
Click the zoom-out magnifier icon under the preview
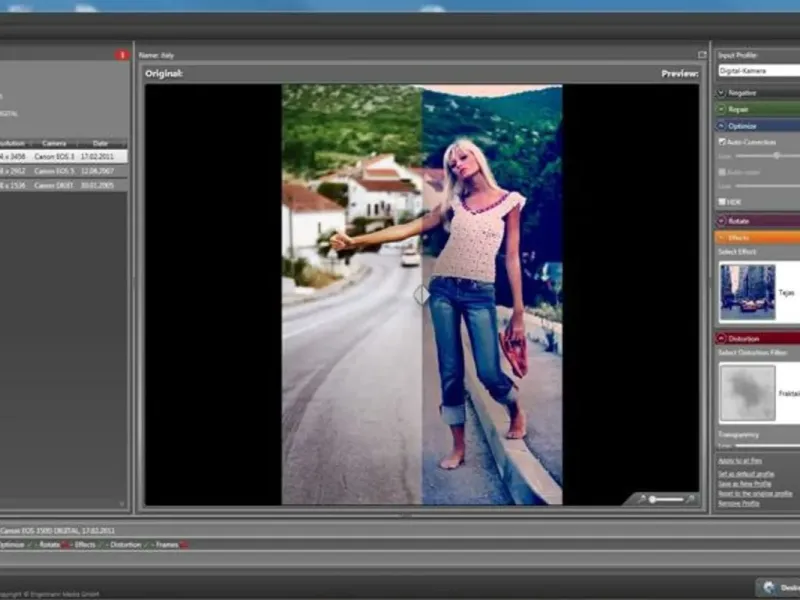(x=641, y=499)
